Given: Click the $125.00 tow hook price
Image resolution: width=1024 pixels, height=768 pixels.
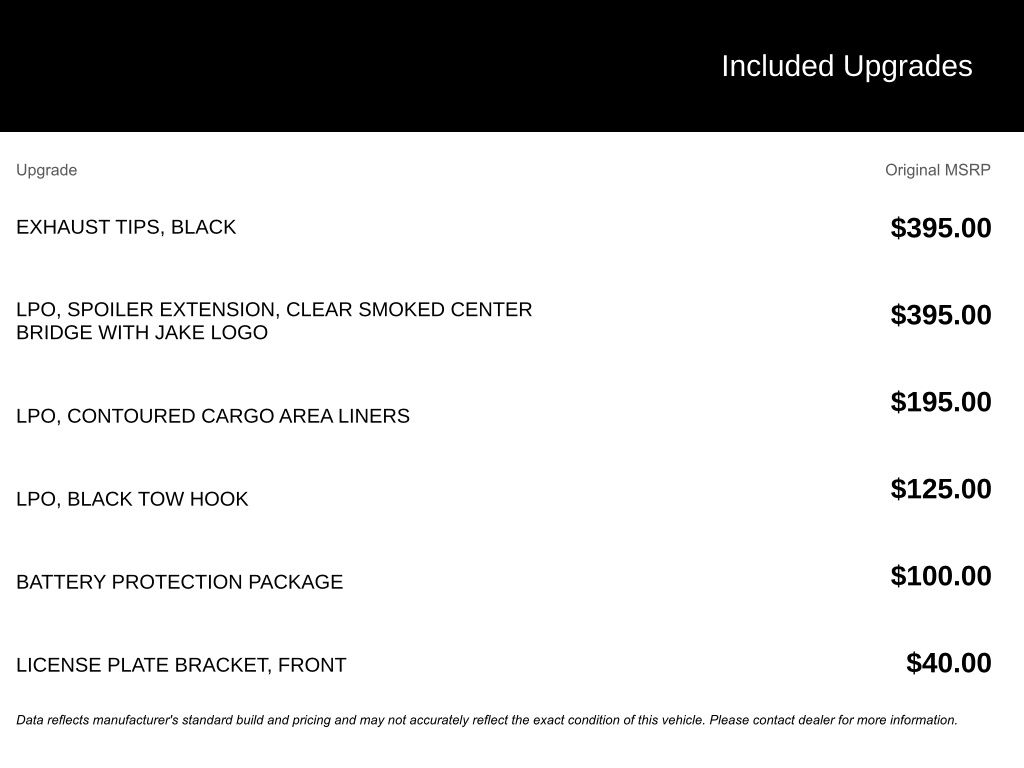Looking at the screenshot, I should [x=941, y=488].
